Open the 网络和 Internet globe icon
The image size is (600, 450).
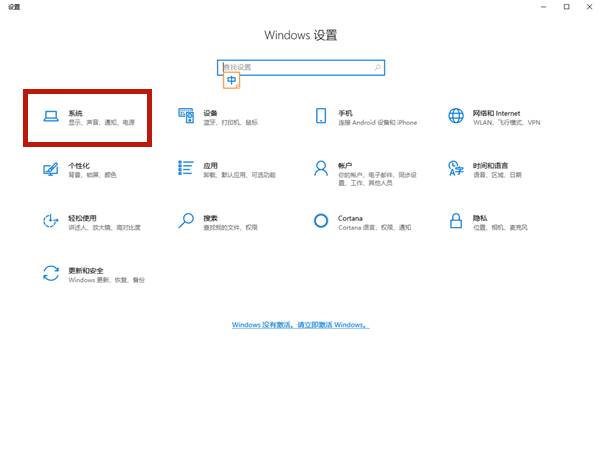456,116
